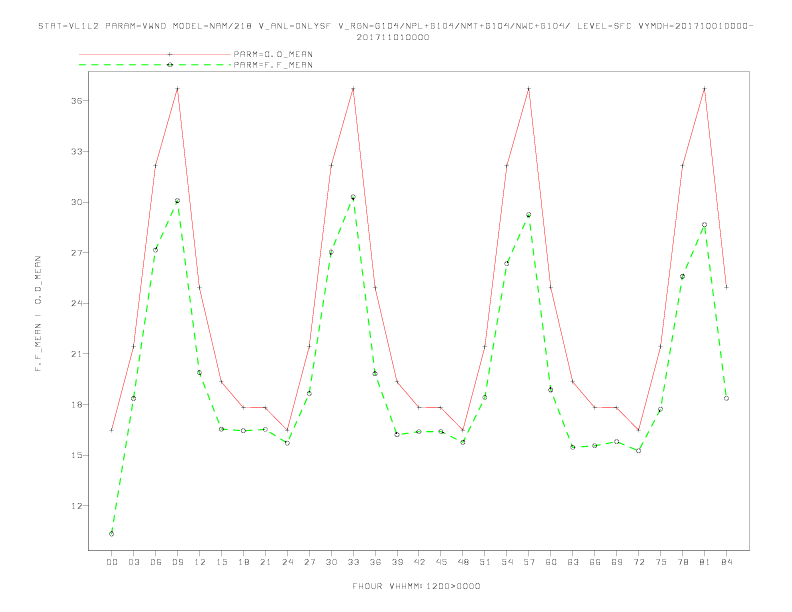Click x-axis forecast hour label 12

pos(200,562)
